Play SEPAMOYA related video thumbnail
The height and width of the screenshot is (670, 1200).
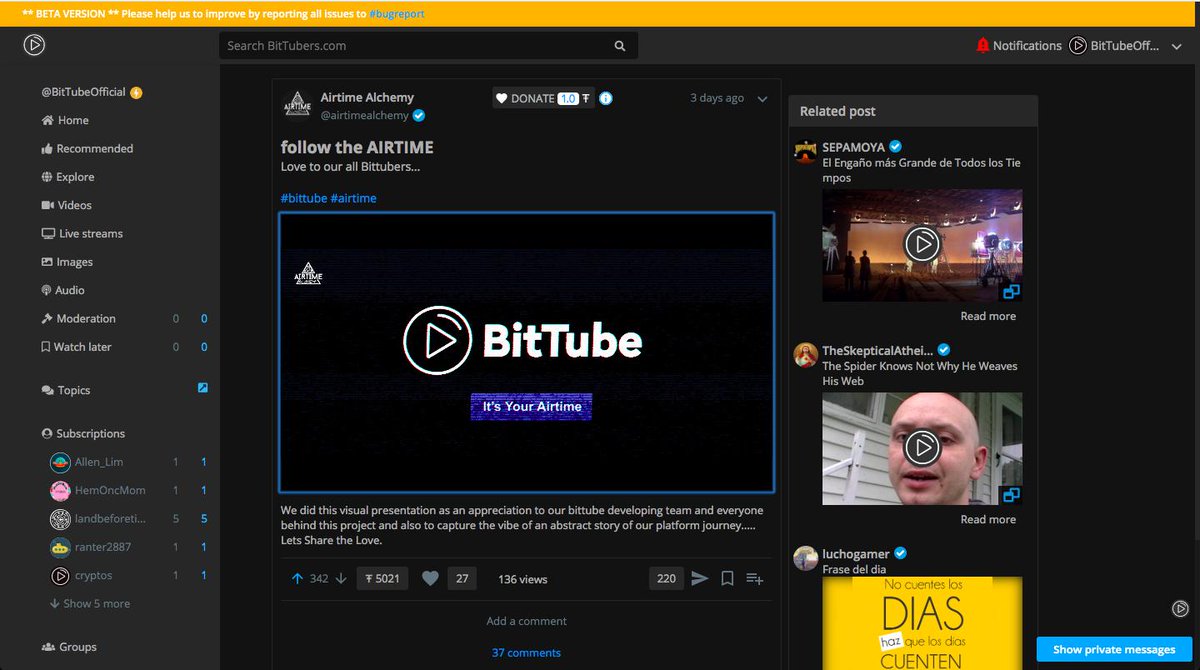(x=922, y=245)
